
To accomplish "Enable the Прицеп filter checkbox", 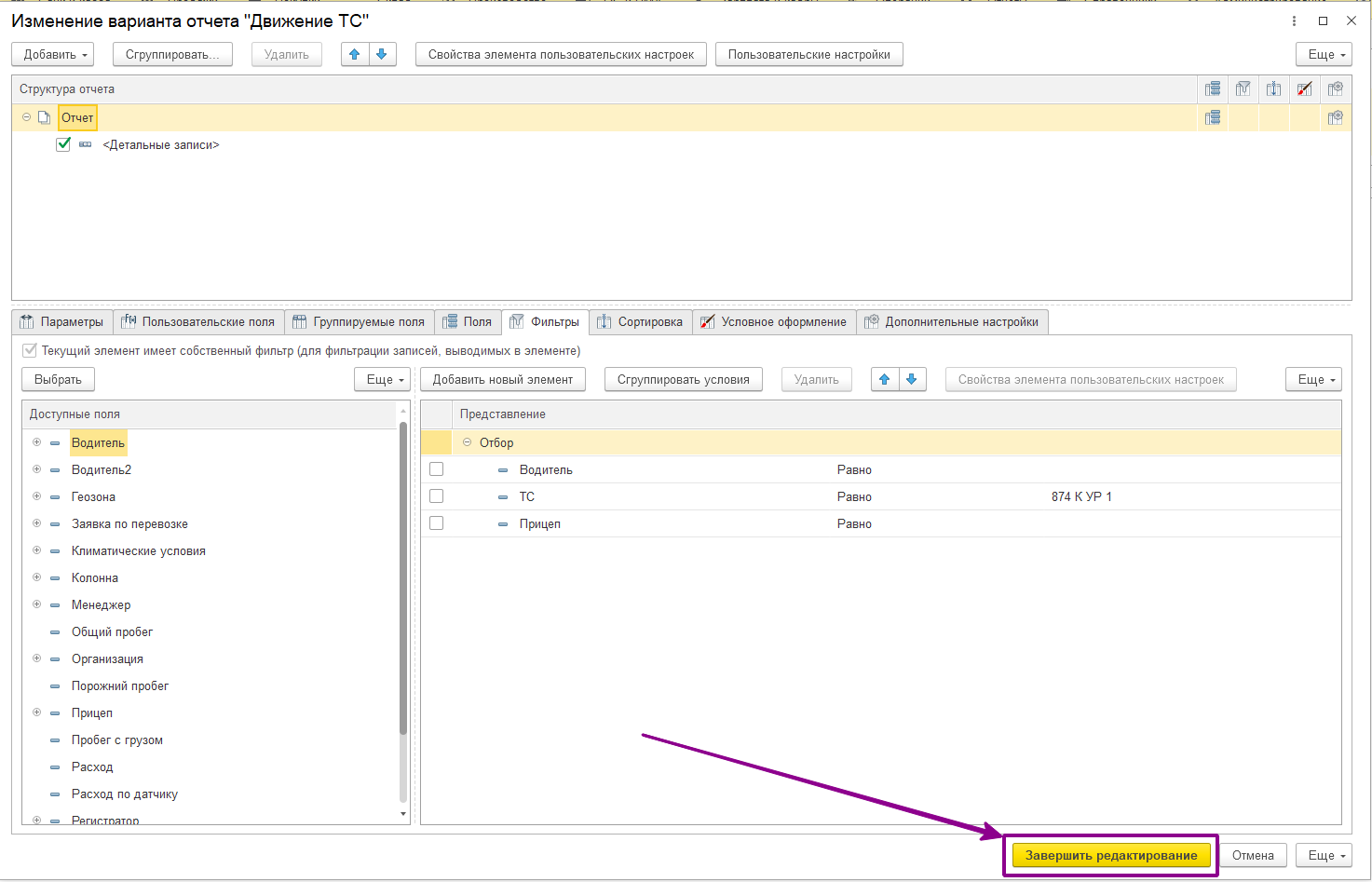I will [436, 523].
